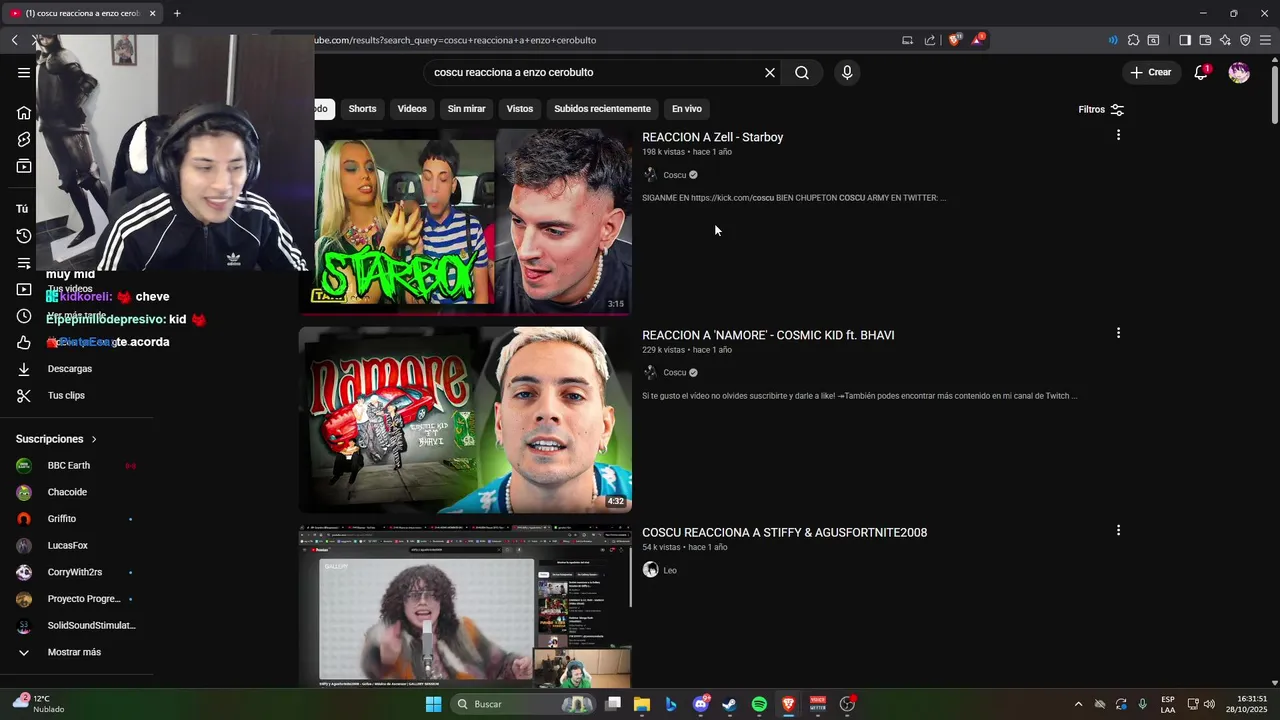Open COSCU REACCIONA A STIFFY title
The width and height of the screenshot is (1280, 720).
point(785,533)
